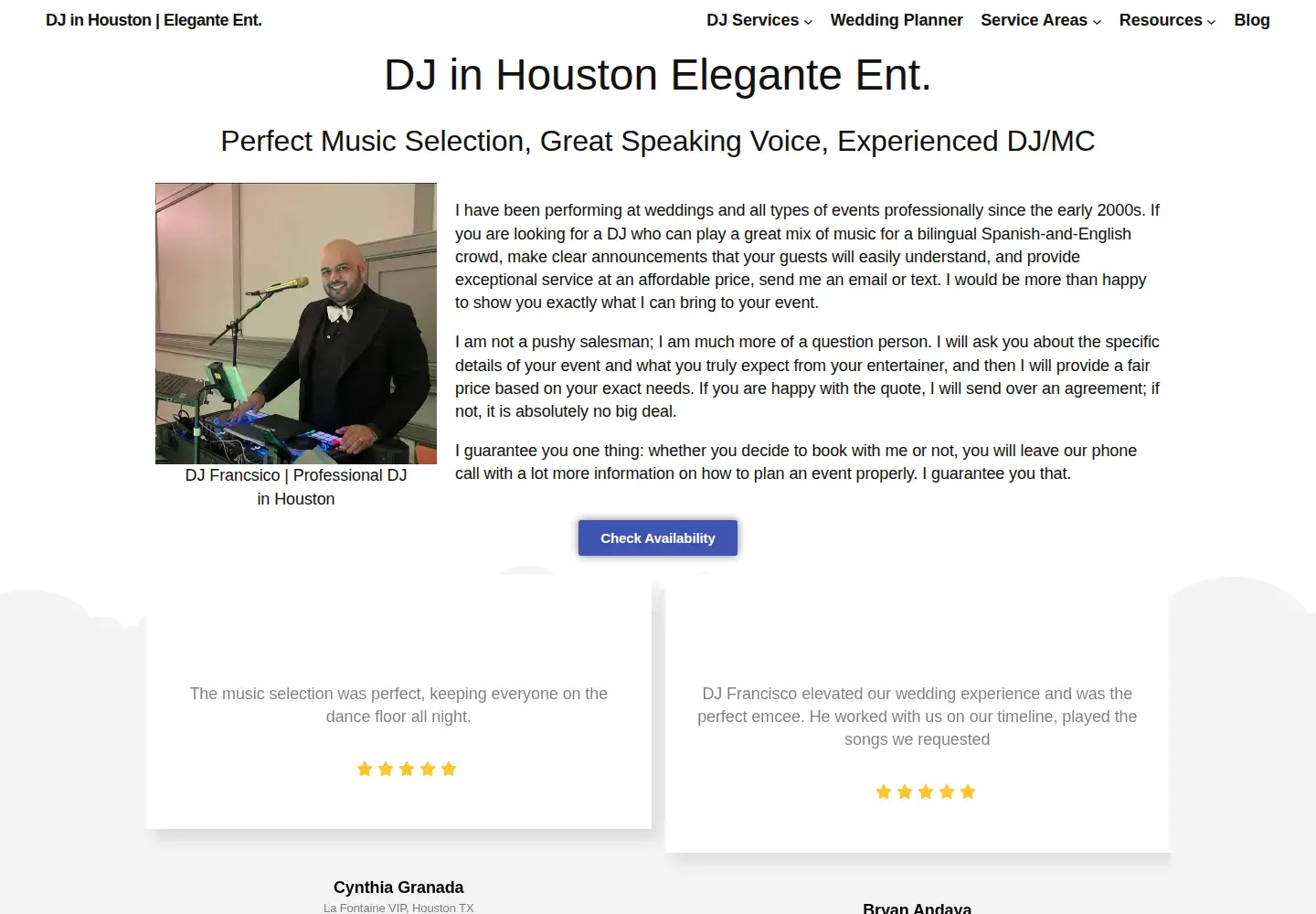Click the five-star rating in the wedding emcee review

926,792
